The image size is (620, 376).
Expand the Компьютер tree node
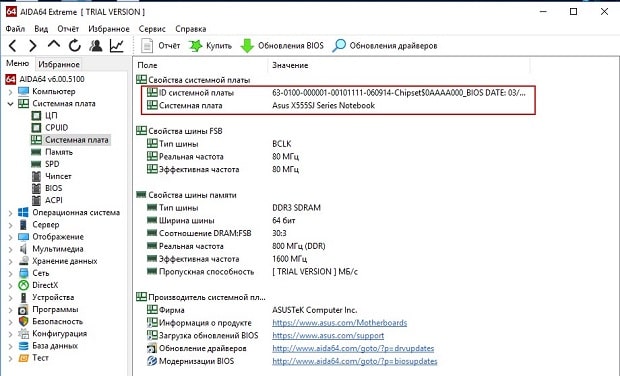(11, 92)
